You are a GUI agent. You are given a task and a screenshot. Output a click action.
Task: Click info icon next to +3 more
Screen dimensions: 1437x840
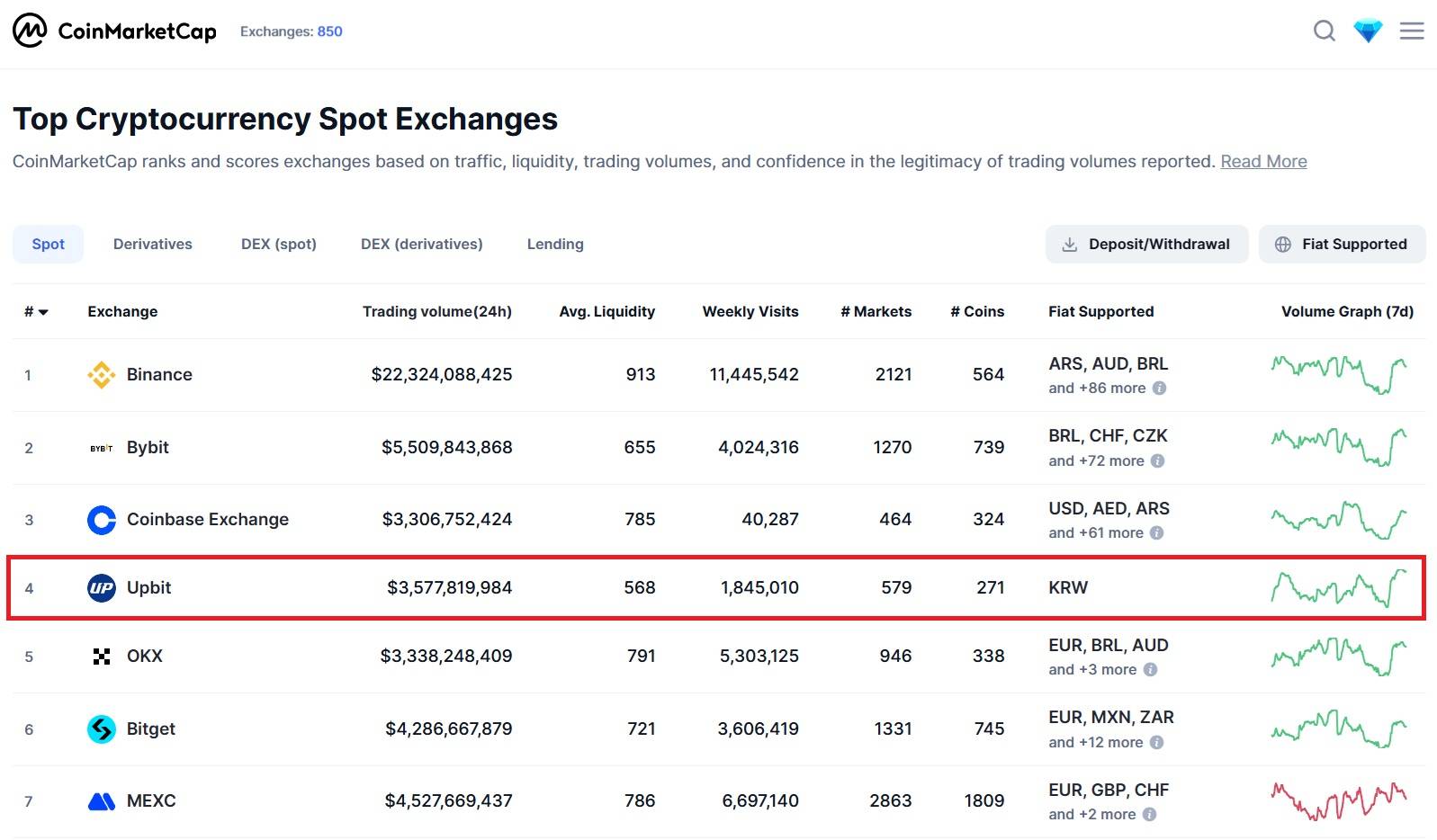click(x=1150, y=670)
